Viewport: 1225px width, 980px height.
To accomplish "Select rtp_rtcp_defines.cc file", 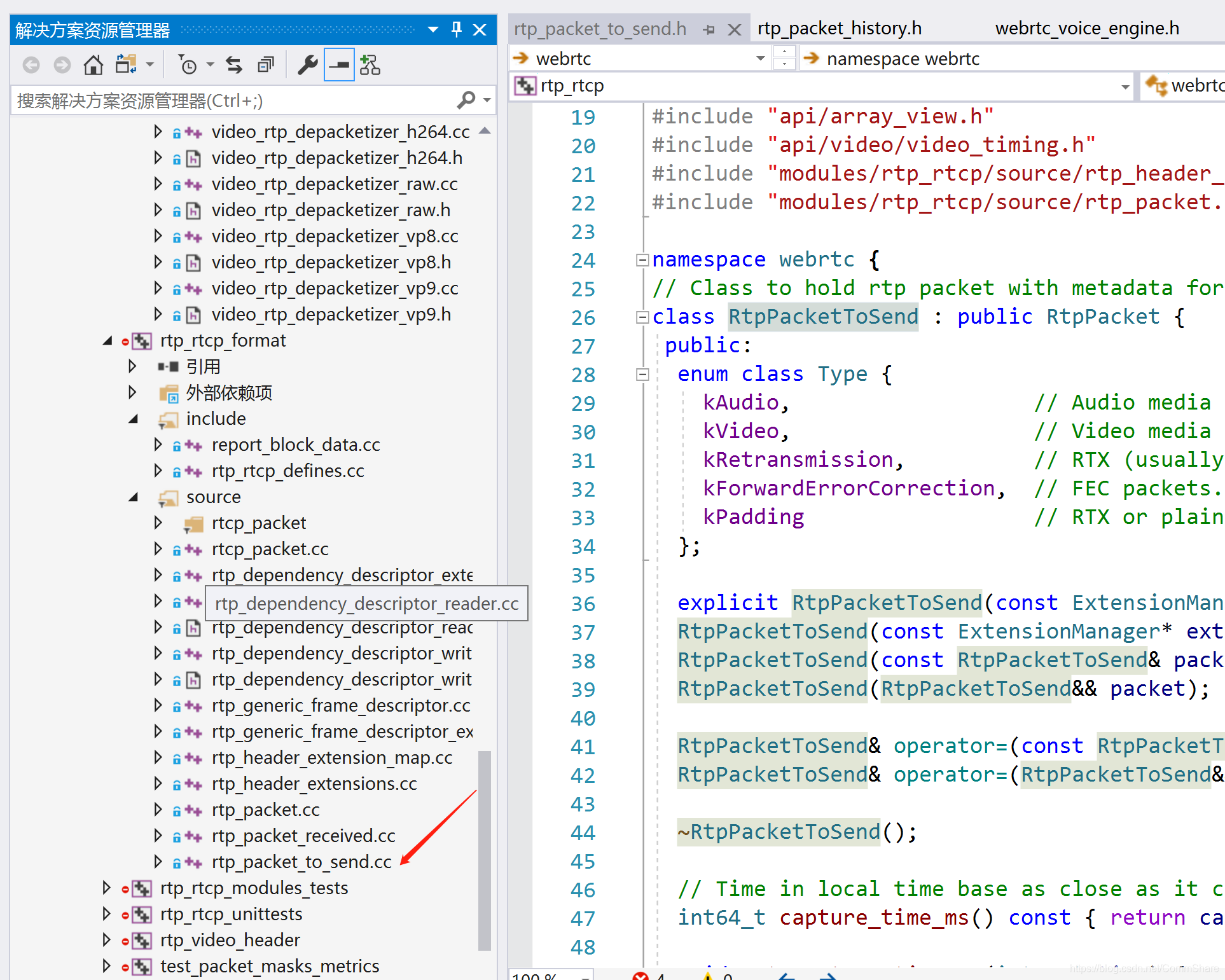I will coord(287,471).
